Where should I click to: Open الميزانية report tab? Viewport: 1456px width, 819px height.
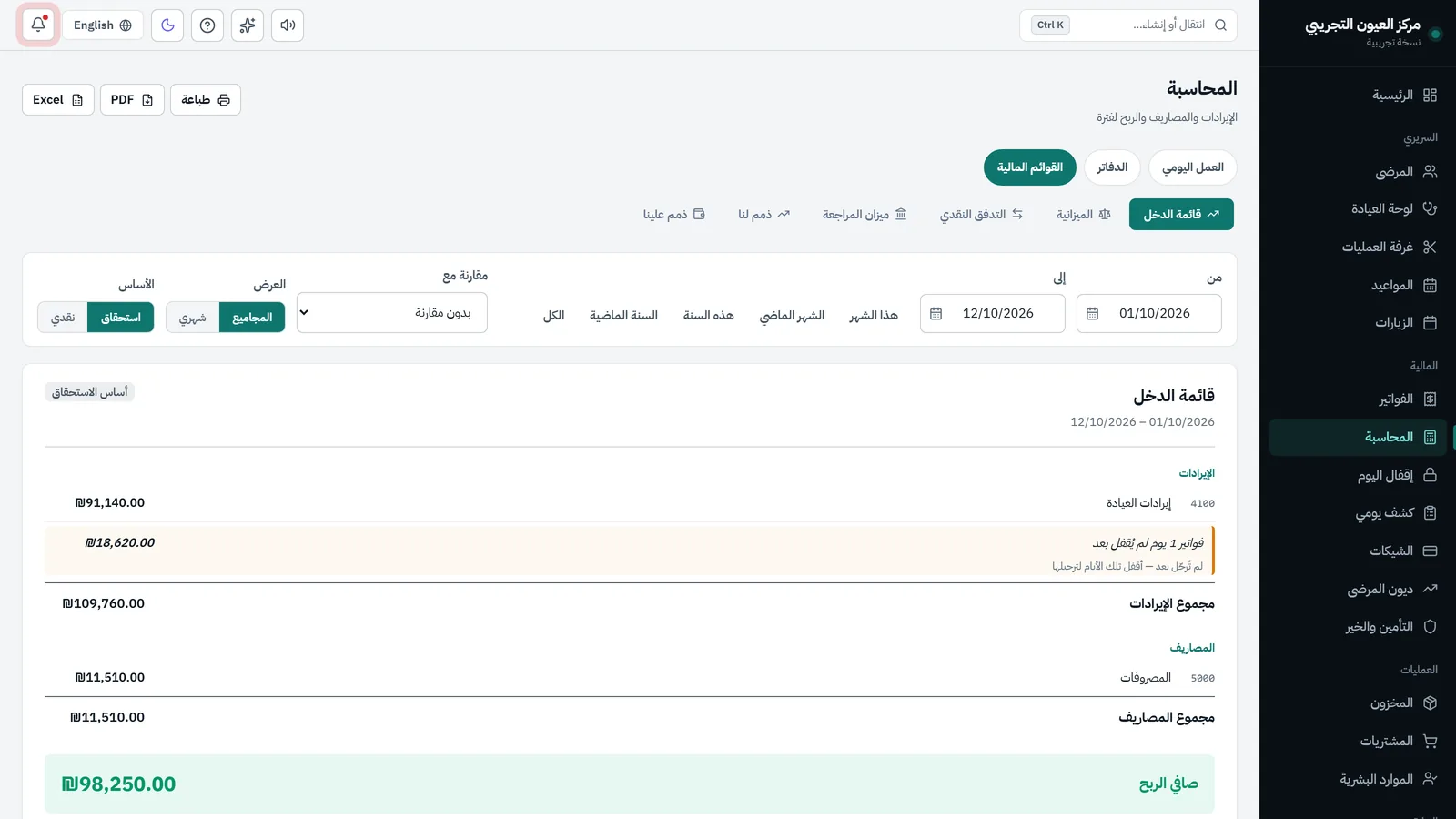[1084, 215]
